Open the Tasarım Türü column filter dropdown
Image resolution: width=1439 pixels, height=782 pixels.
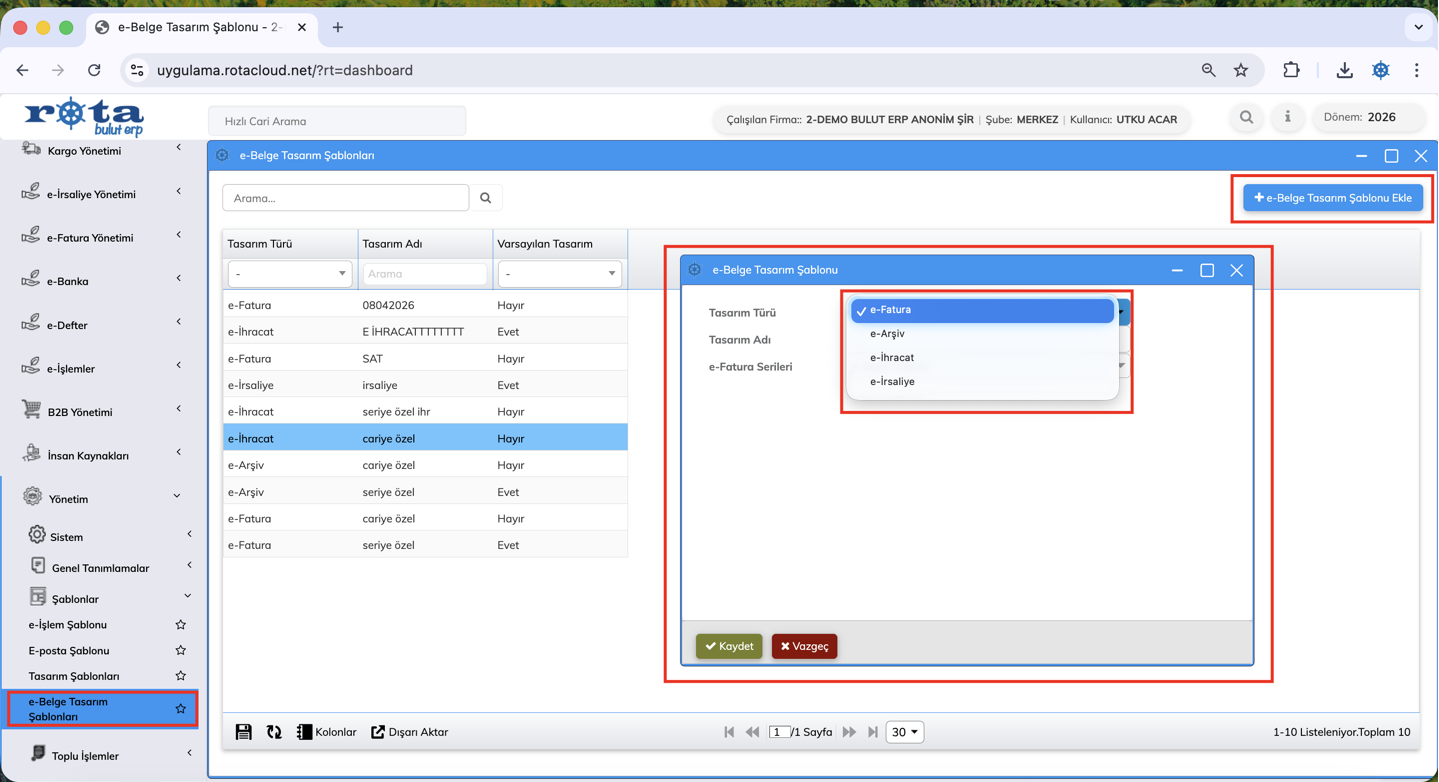(x=289, y=274)
